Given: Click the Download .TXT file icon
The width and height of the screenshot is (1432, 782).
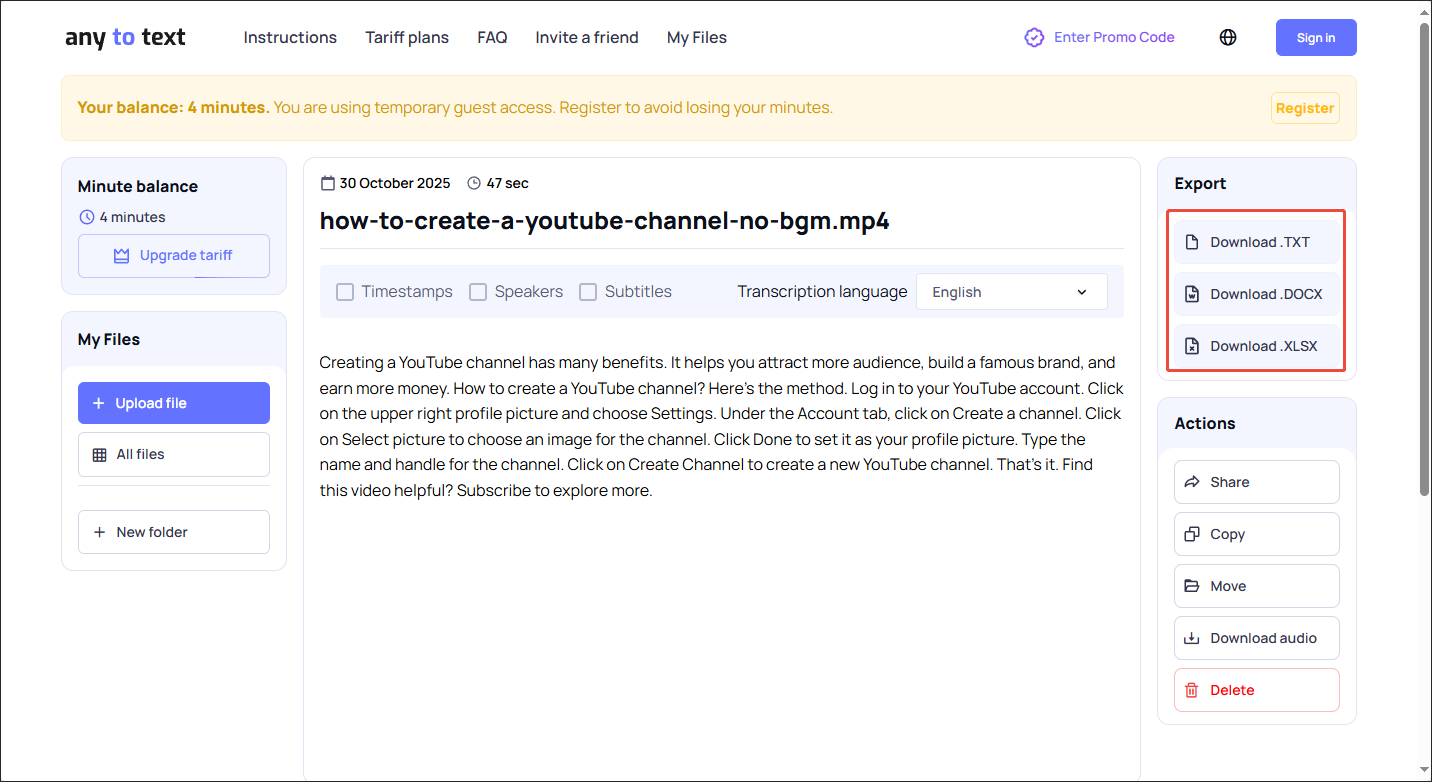Looking at the screenshot, I should (1191, 242).
